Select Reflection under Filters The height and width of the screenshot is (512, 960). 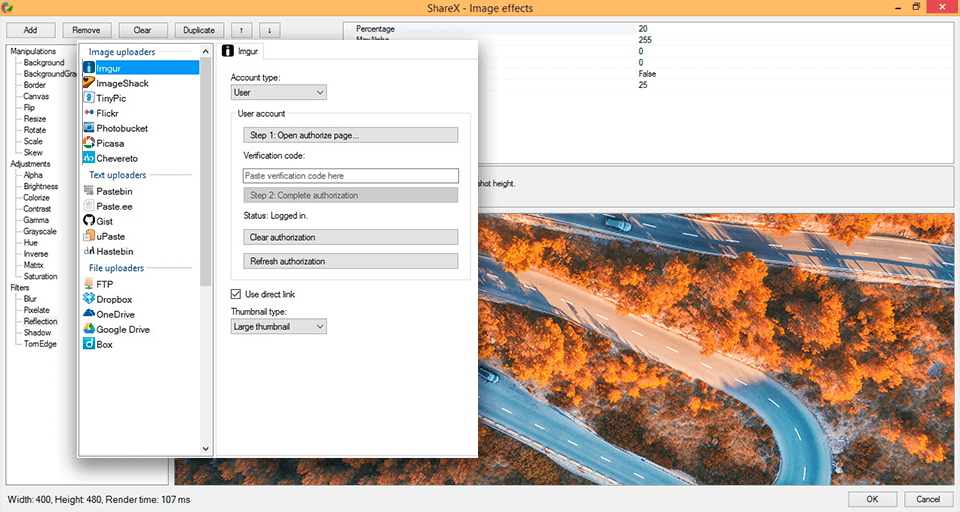pos(40,322)
